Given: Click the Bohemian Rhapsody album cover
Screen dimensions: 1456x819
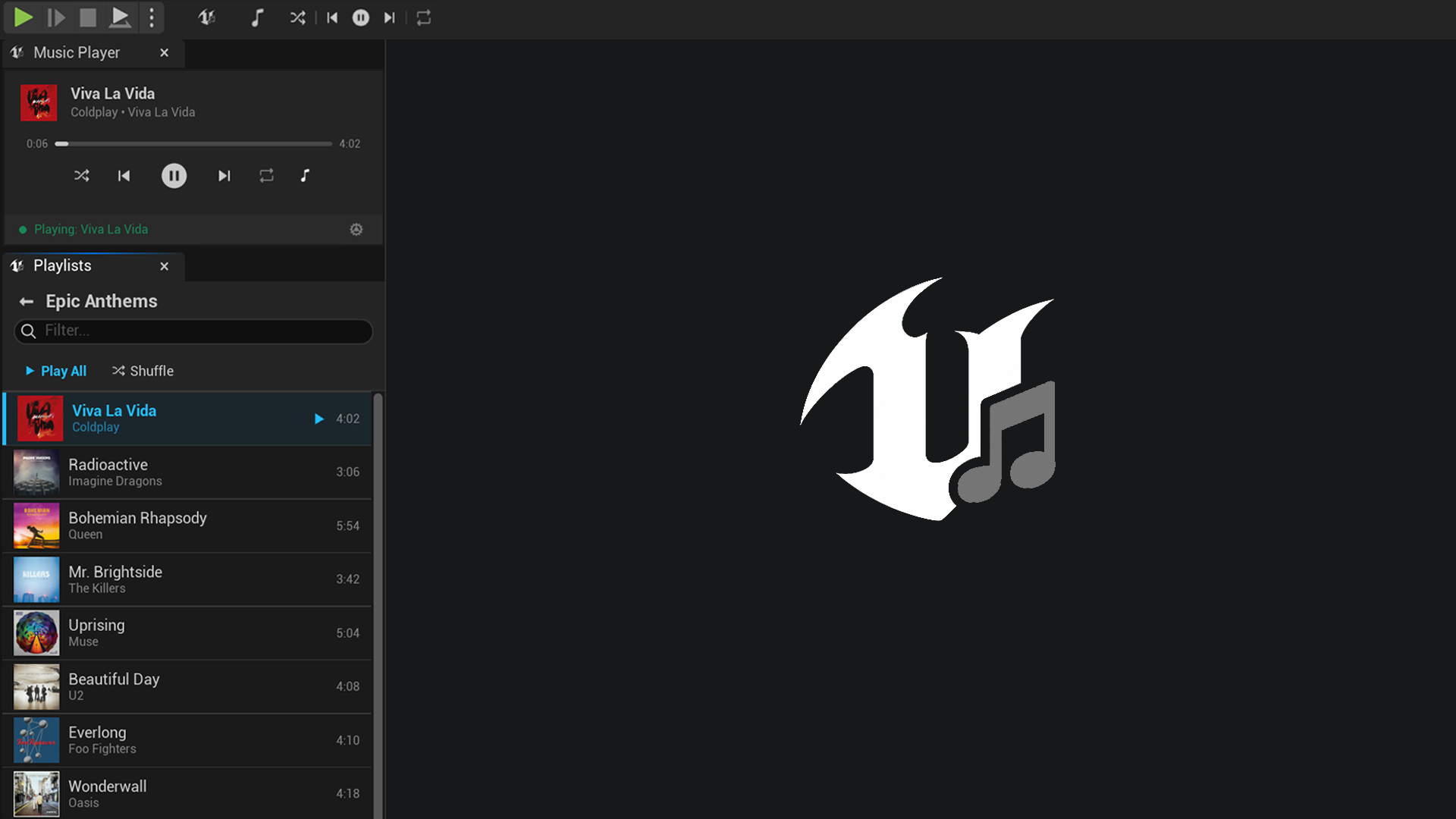Looking at the screenshot, I should [36, 526].
